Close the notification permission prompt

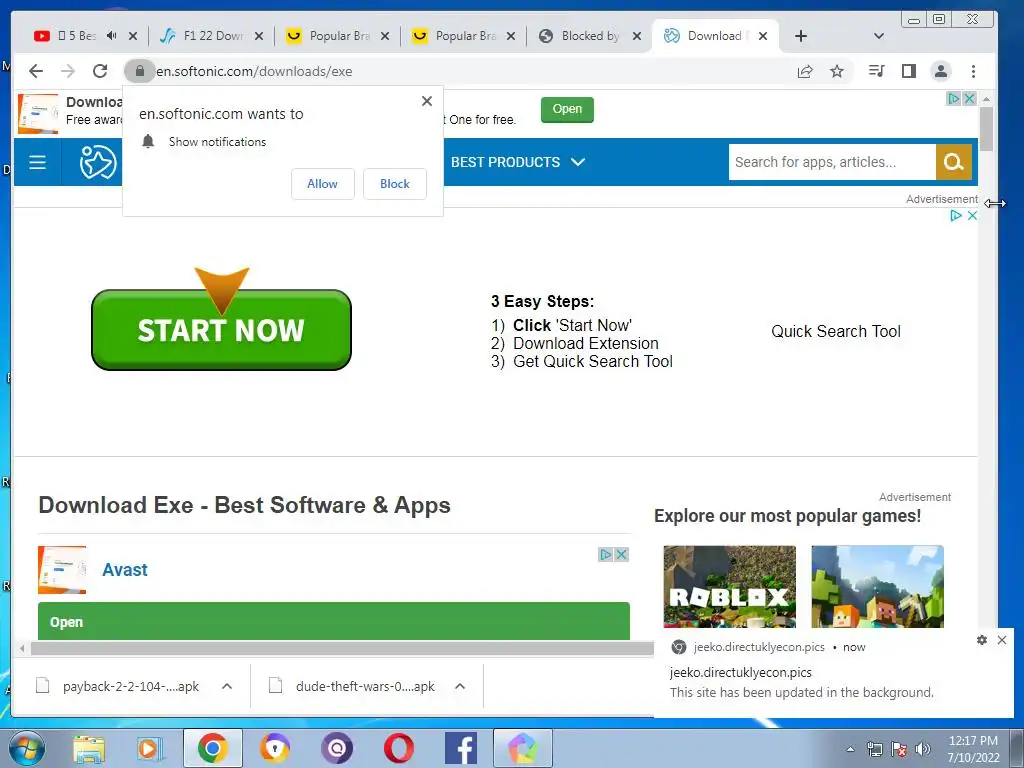coord(426,101)
